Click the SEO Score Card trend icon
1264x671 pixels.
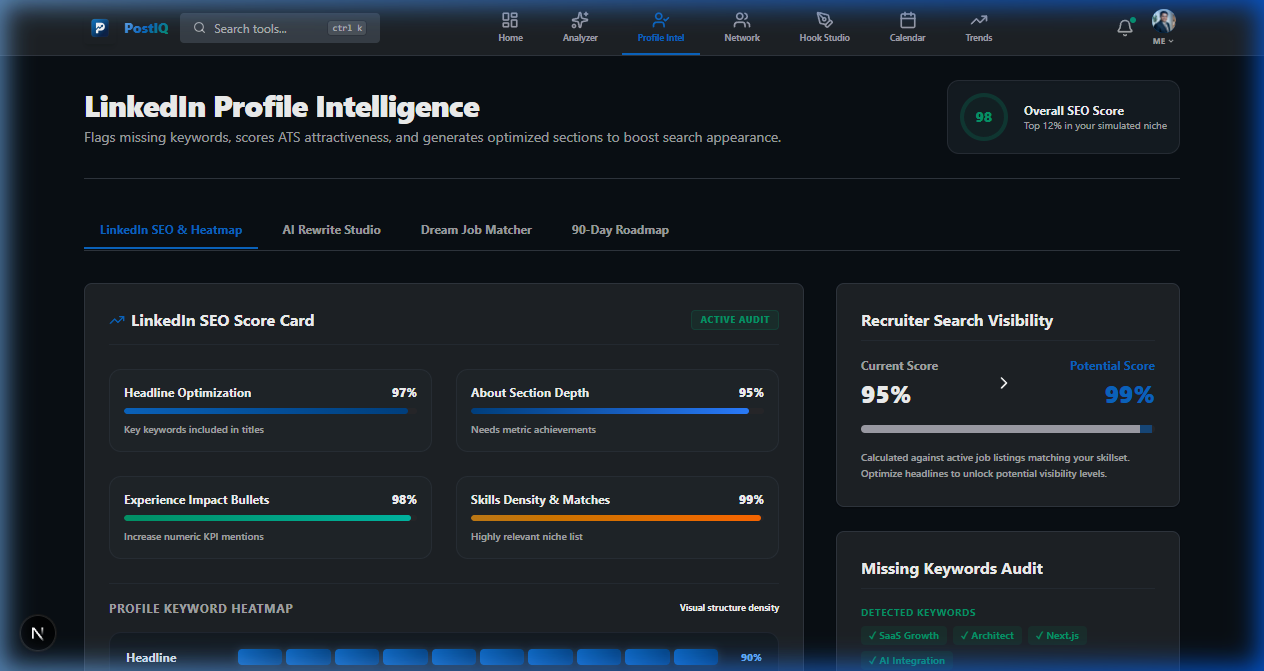[x=117, y=321]
